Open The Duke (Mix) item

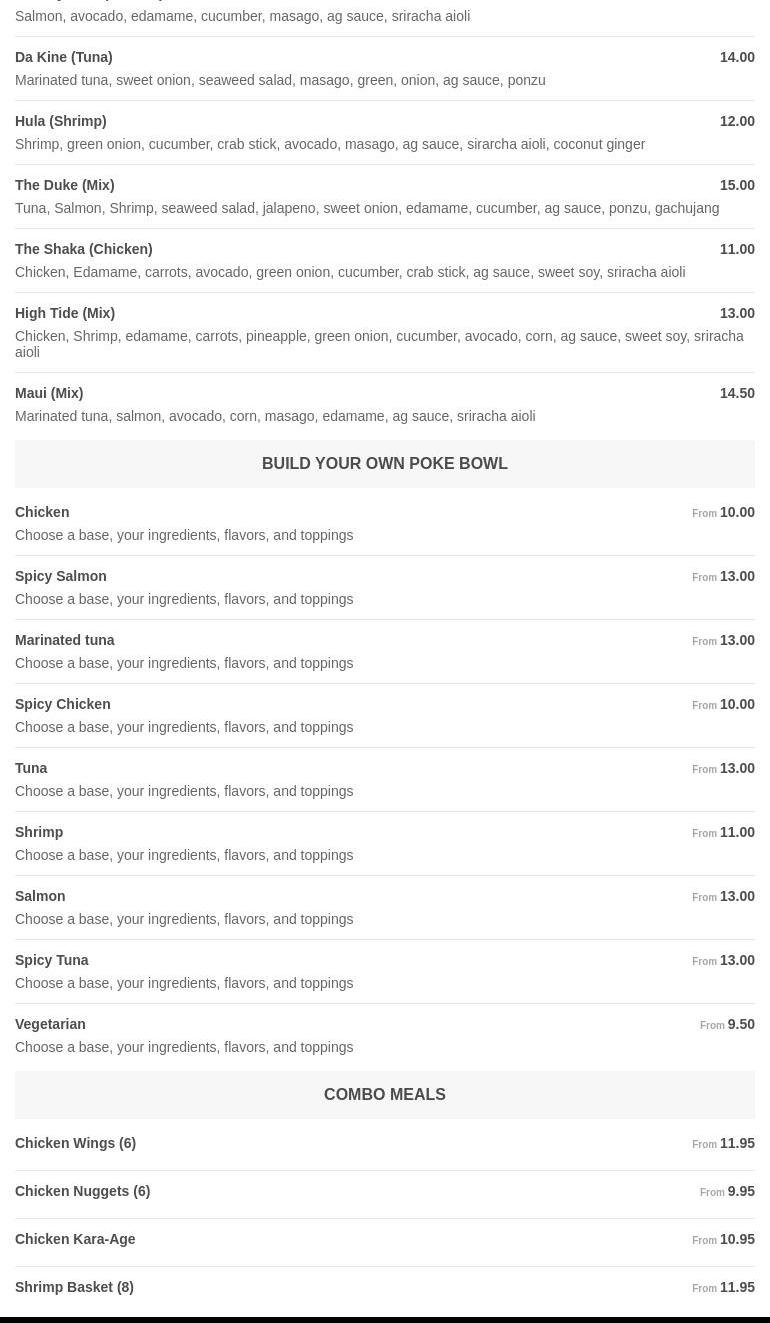tap(65, 186)
